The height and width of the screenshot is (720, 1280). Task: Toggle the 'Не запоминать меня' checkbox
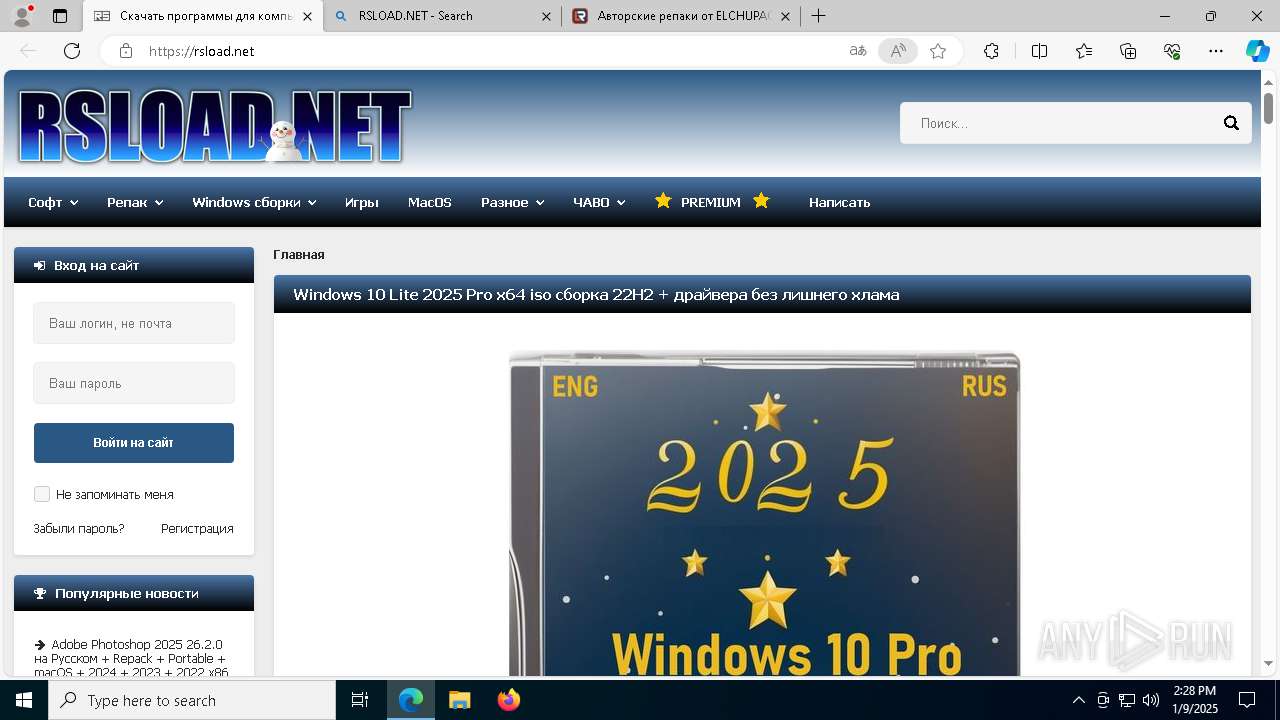coord(42,494)
